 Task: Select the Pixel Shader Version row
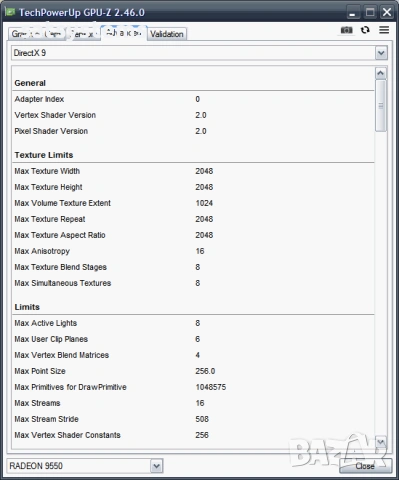point(193,131)
